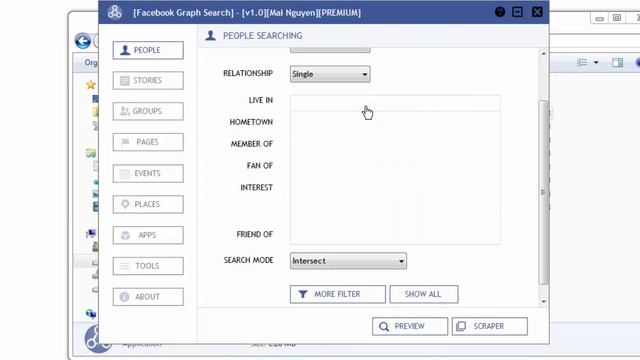Click the Scraper button
The width and height of the screenshot is (640, 360).
489,327
